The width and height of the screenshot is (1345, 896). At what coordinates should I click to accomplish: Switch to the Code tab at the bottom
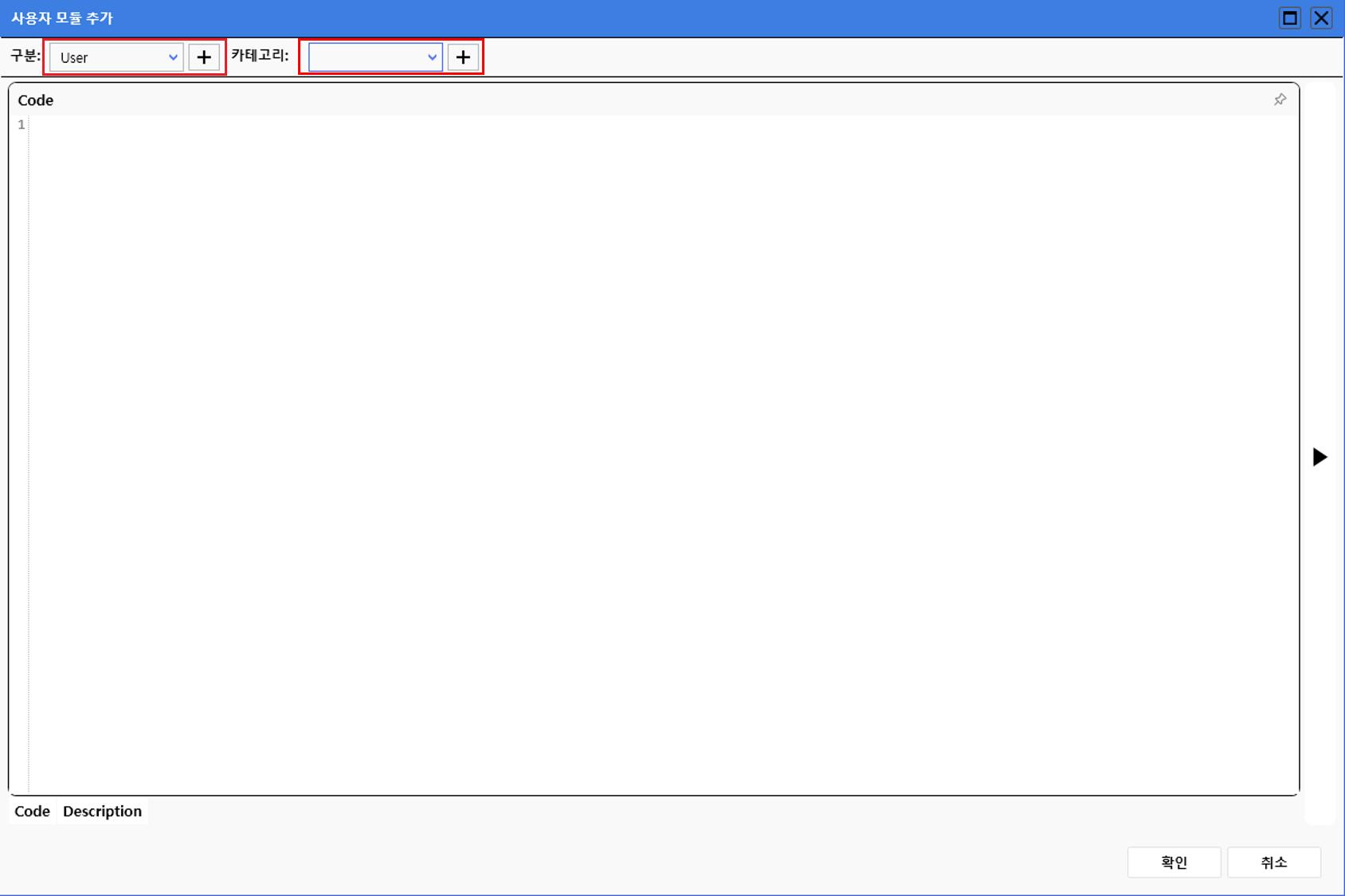[32, 811]
